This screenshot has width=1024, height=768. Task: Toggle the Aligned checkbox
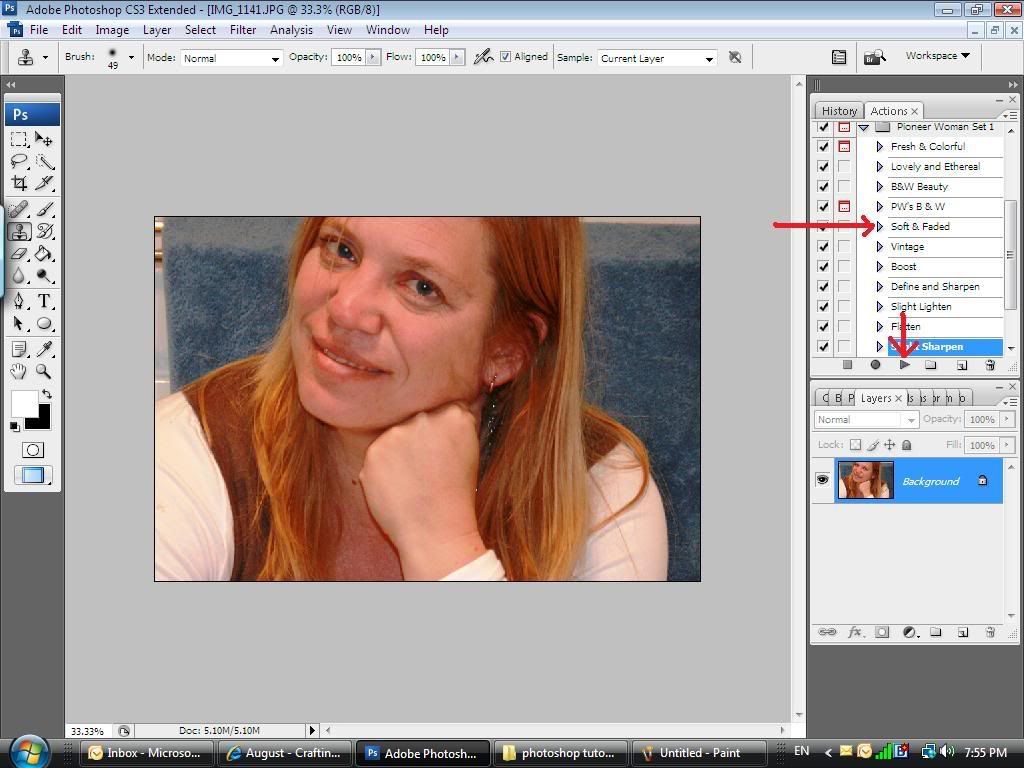pyautogui.click(x=506, y=57)
